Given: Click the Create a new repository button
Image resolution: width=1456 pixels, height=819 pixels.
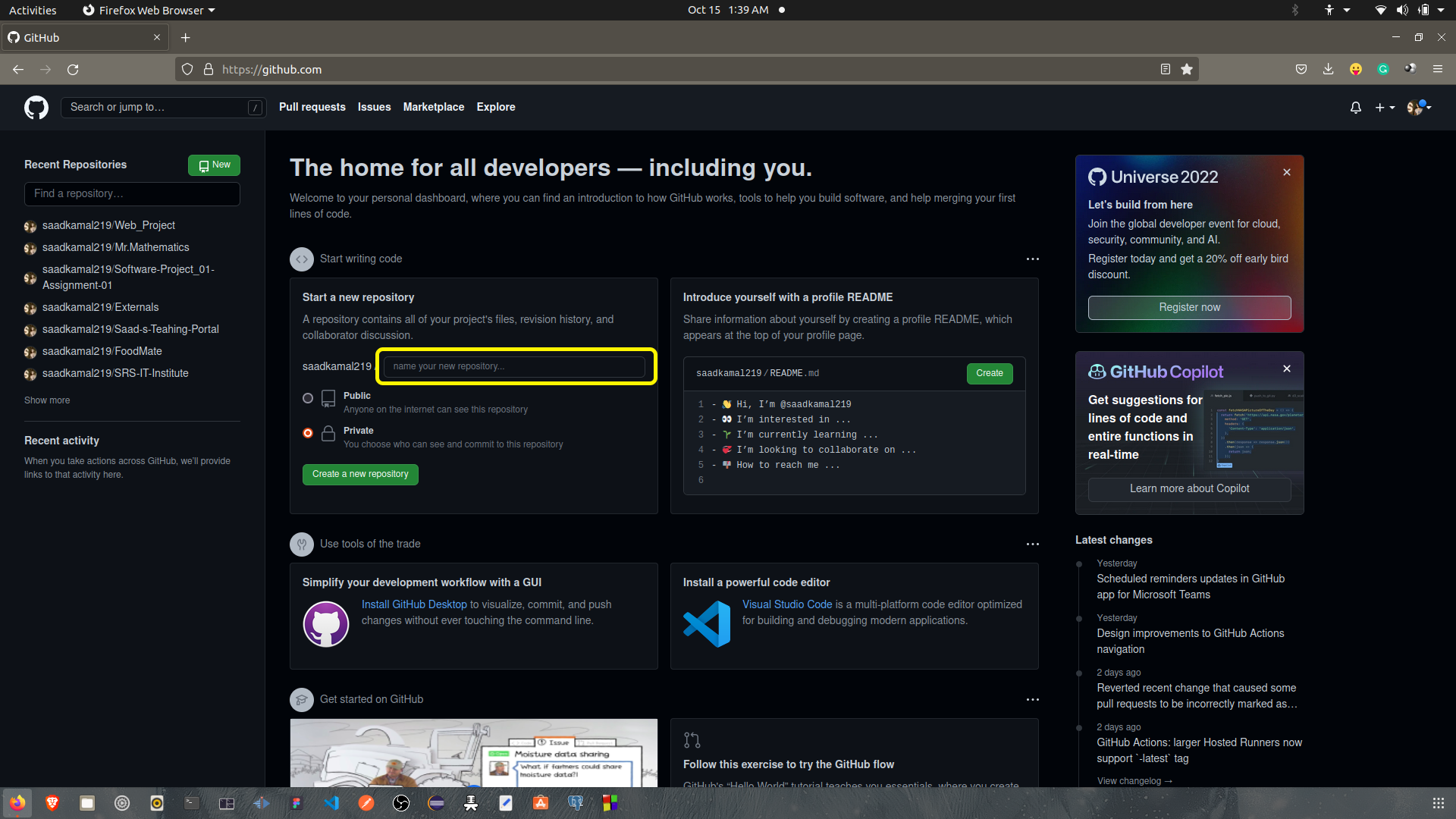Looking at the screenshot, I should pyautogui.click(x=360, y=474).
